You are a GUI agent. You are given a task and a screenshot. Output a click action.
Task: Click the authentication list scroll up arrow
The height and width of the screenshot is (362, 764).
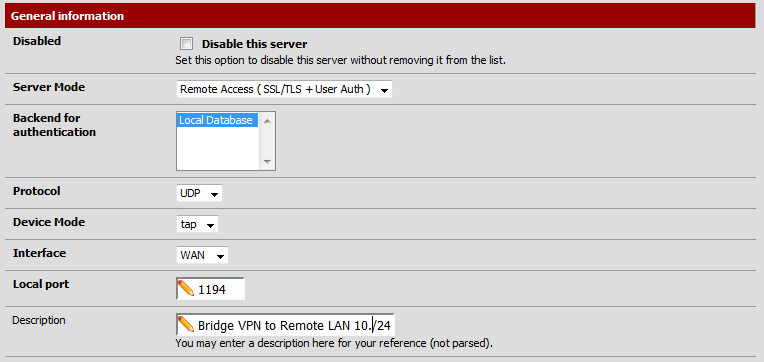click(267, 120)
